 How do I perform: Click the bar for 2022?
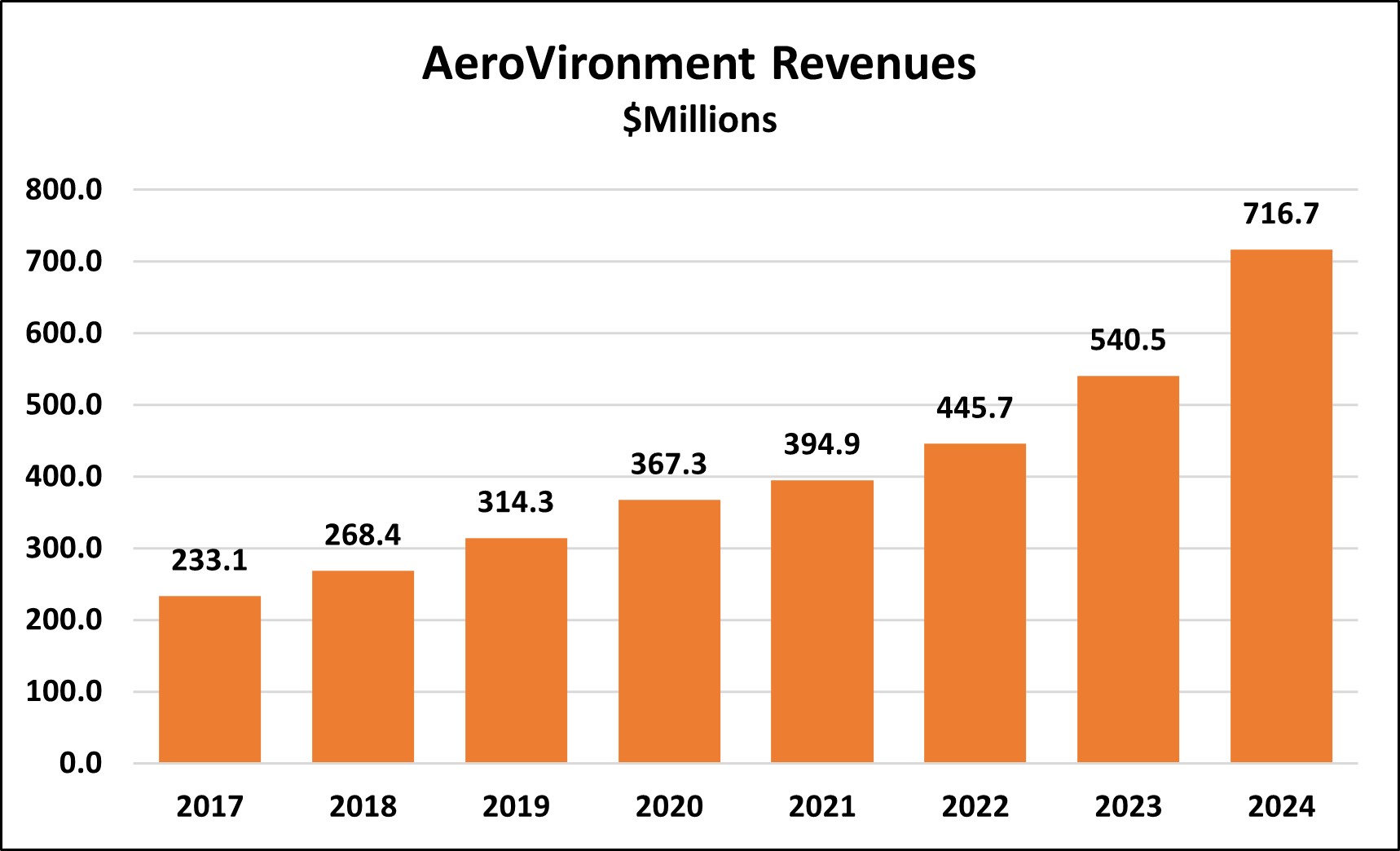click(x=975, y=603)
